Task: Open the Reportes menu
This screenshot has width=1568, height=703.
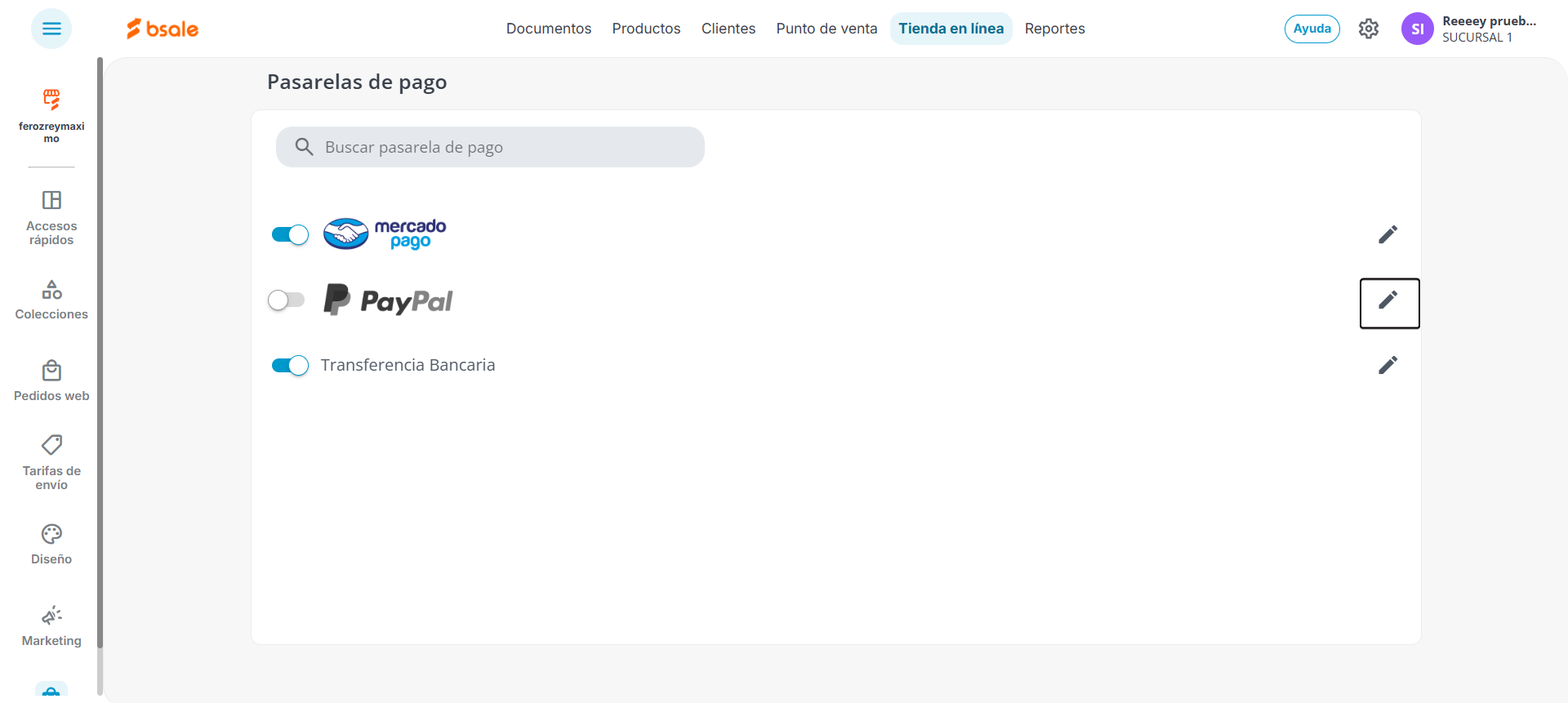Action: tap(1055, 29)
